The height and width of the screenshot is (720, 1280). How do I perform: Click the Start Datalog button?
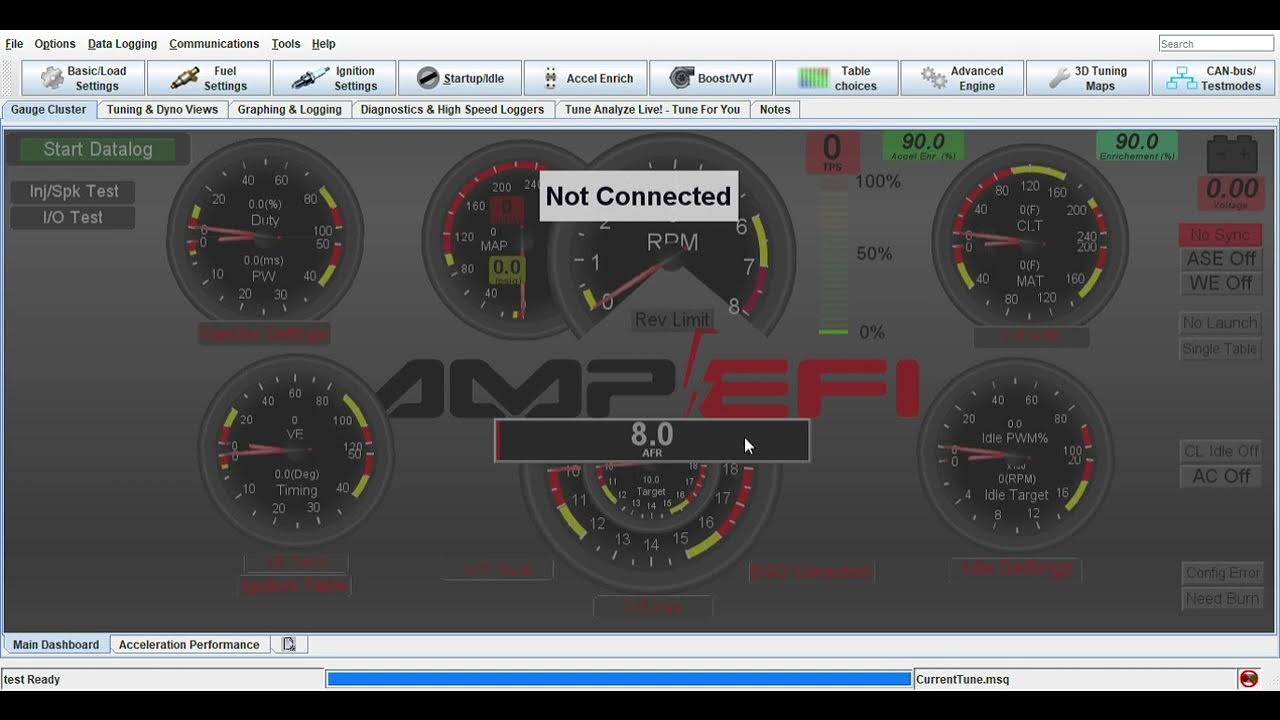click(x=98, y=149)
